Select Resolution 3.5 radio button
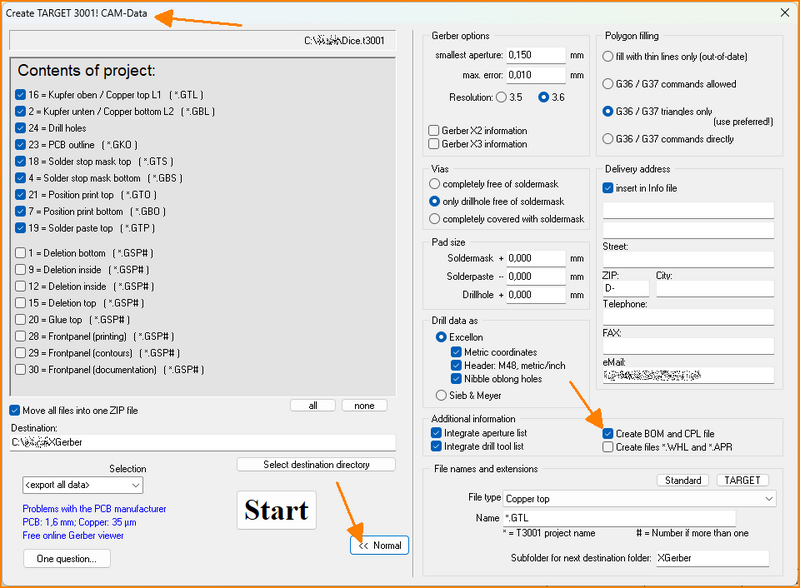 pos(501,97)
